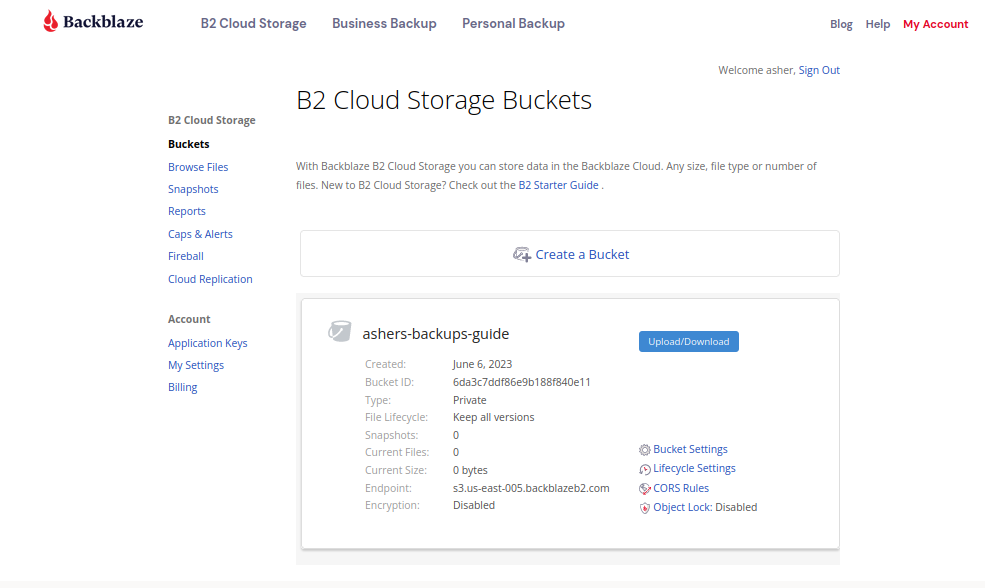Click the Backblaze flame logo
This screenshot has height=588, width=985.
pos(50,21)
